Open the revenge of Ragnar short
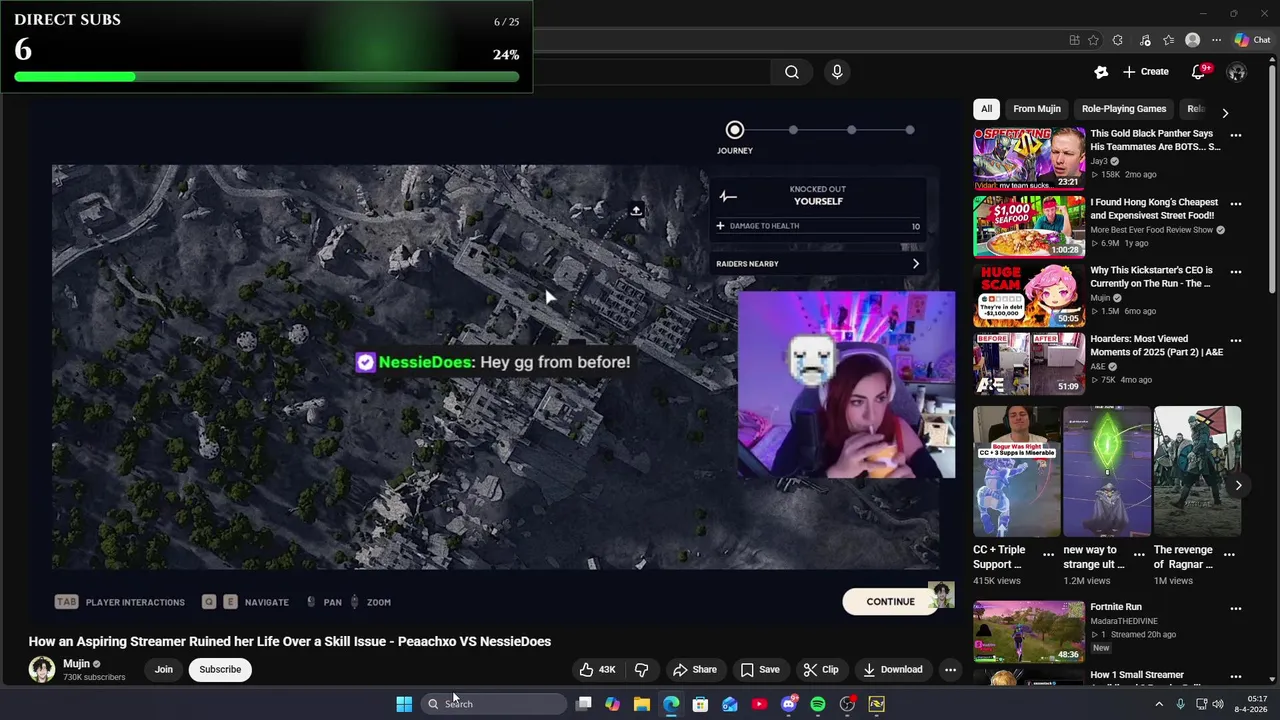Viewport: 1280px width, 720px height. [1197, 471]
